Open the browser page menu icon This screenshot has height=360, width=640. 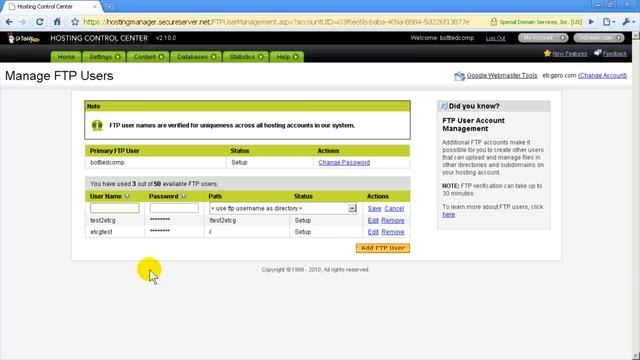click(x=608, y=22)
